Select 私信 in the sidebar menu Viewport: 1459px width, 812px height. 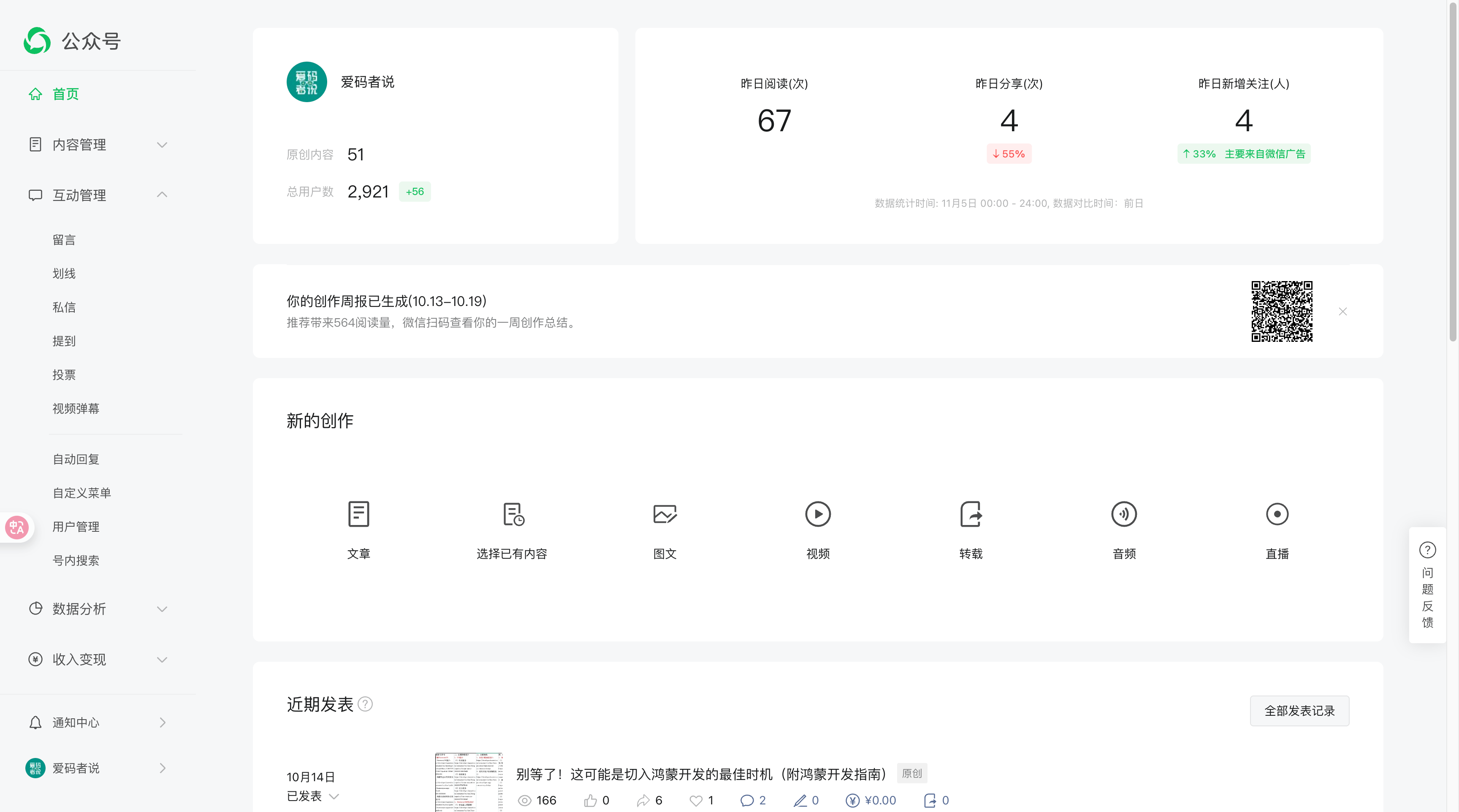pos(64,307)
